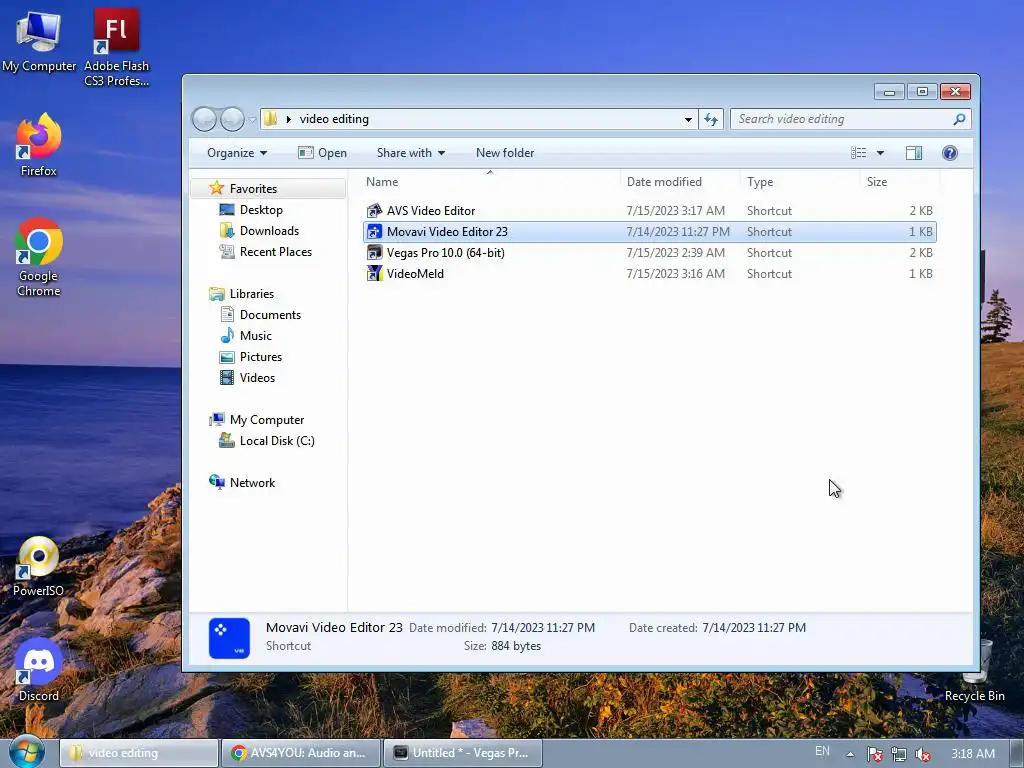Viewport: 1024px width, 768px height.
Task: Click the 7/15/2023 2:39 AM date cell
Action: tap(675, 252)
